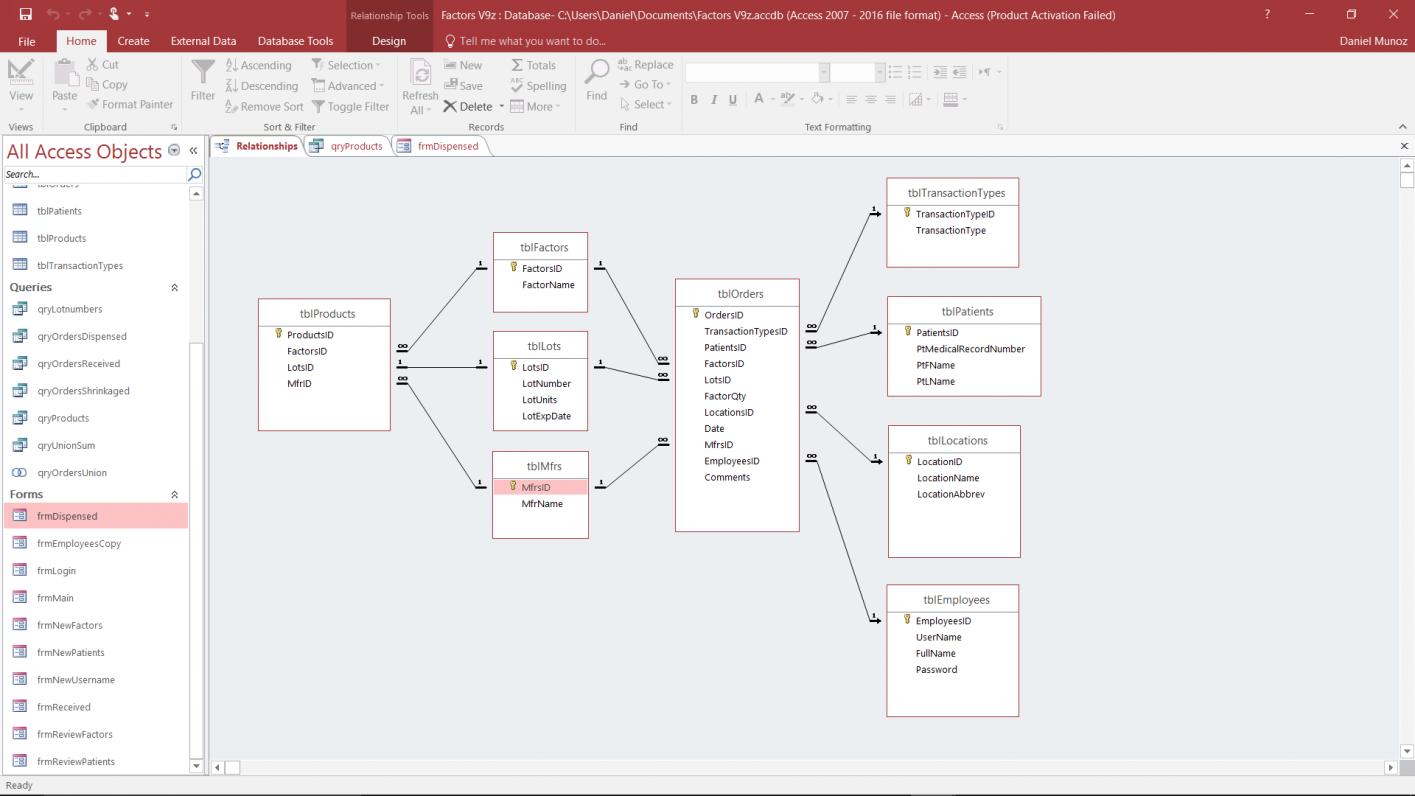Toggle Bold formatting
The width and height of the screenshot is (1415, 796).
(695, 99)
